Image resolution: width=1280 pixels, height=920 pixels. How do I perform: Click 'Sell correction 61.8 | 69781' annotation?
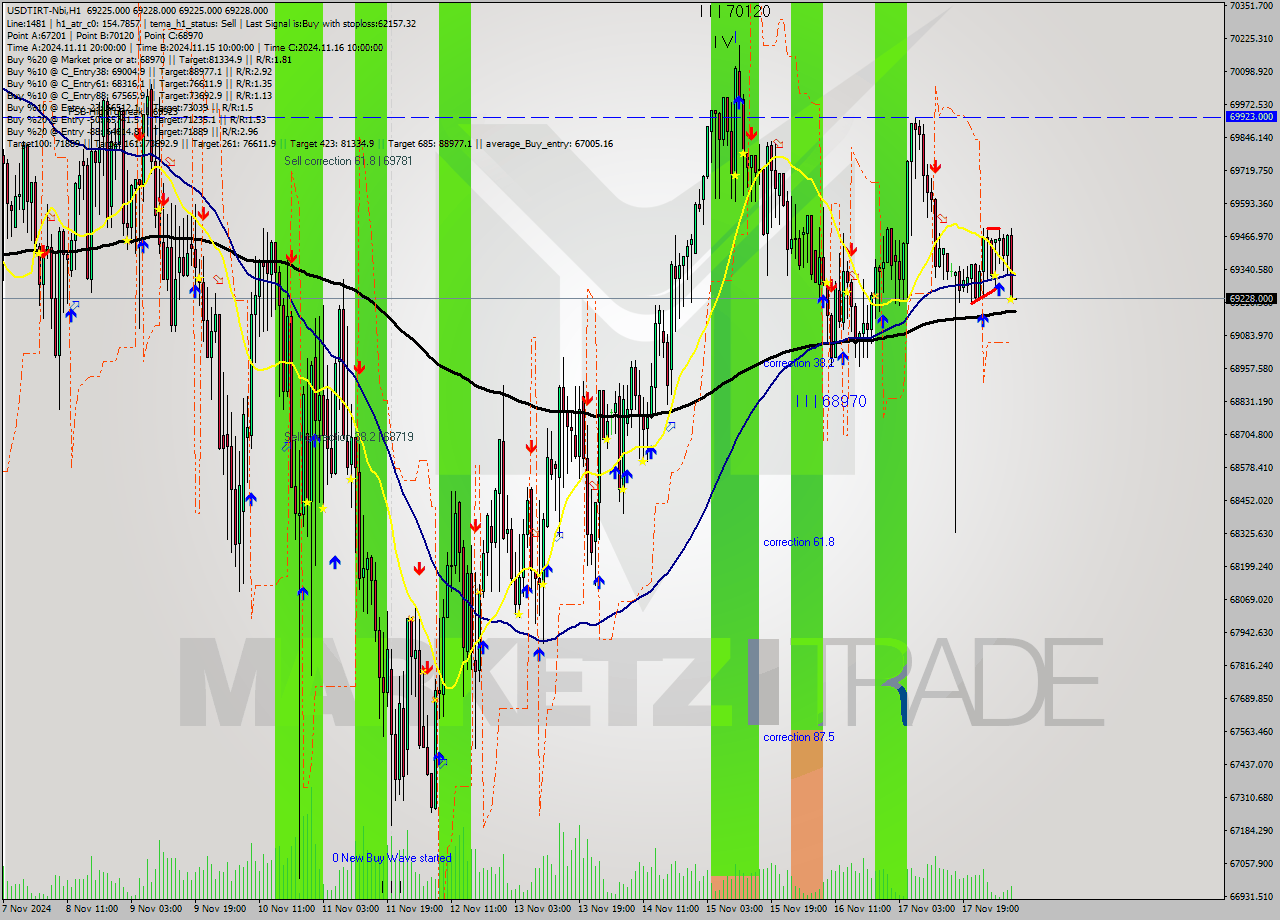pyautogui.click(x=348, y=160)
